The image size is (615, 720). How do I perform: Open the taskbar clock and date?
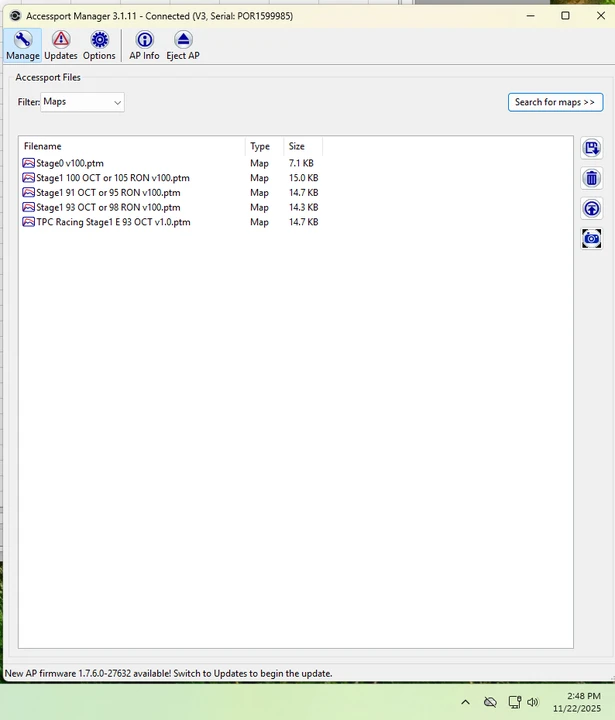(x=577, y=702)
